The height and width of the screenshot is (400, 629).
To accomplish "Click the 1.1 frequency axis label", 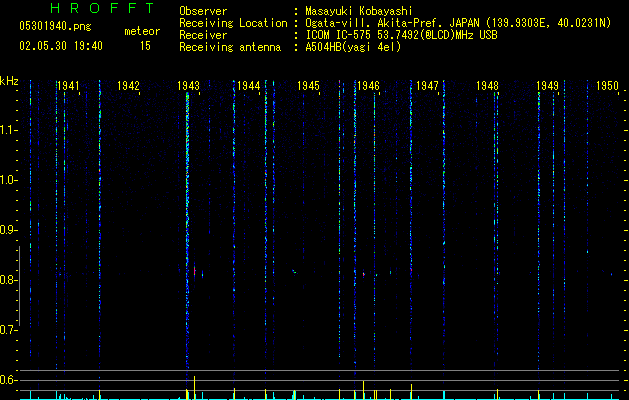I will click(x=9, y=130).
